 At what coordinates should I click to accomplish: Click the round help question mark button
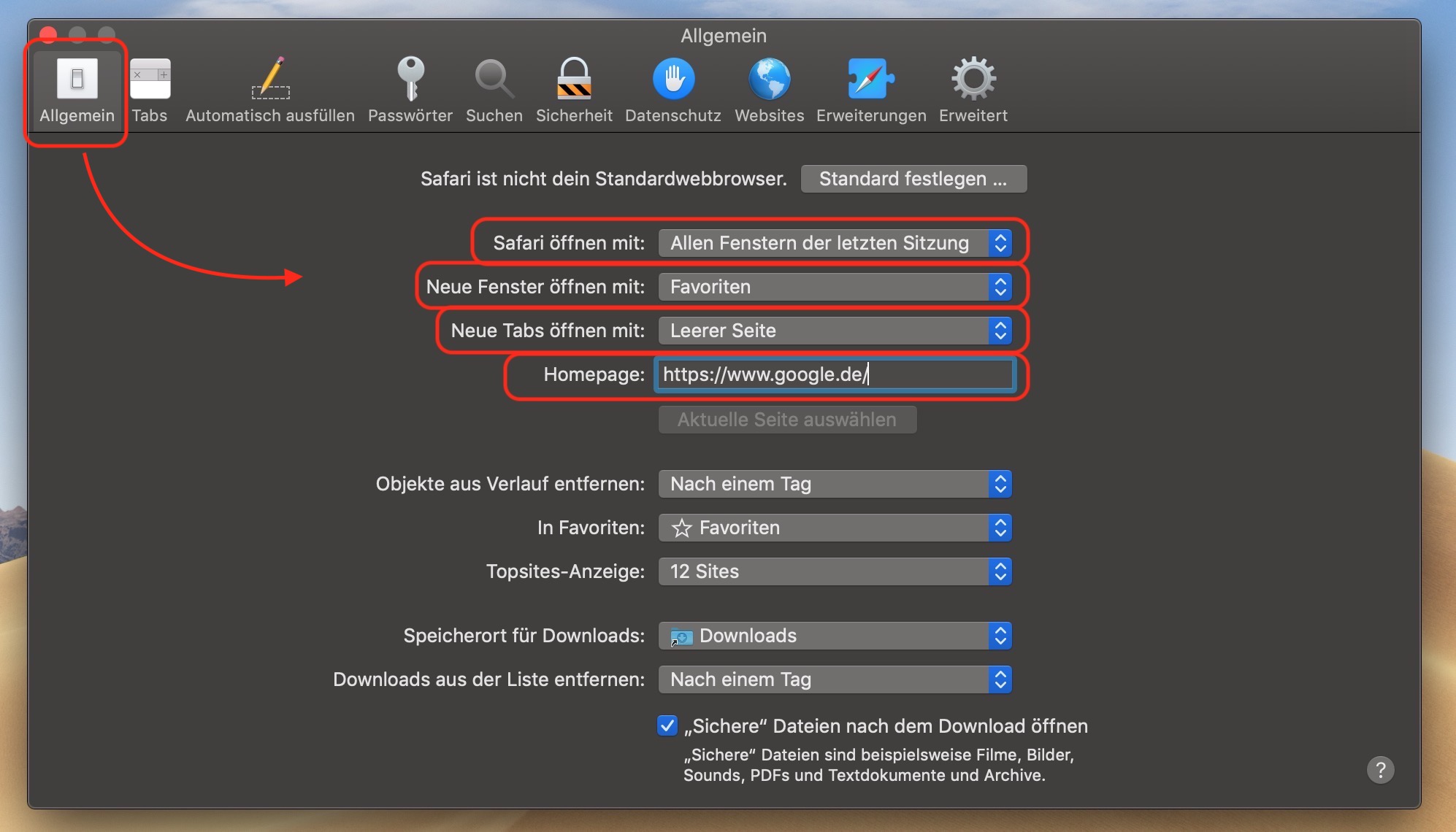pos(1379,770)
